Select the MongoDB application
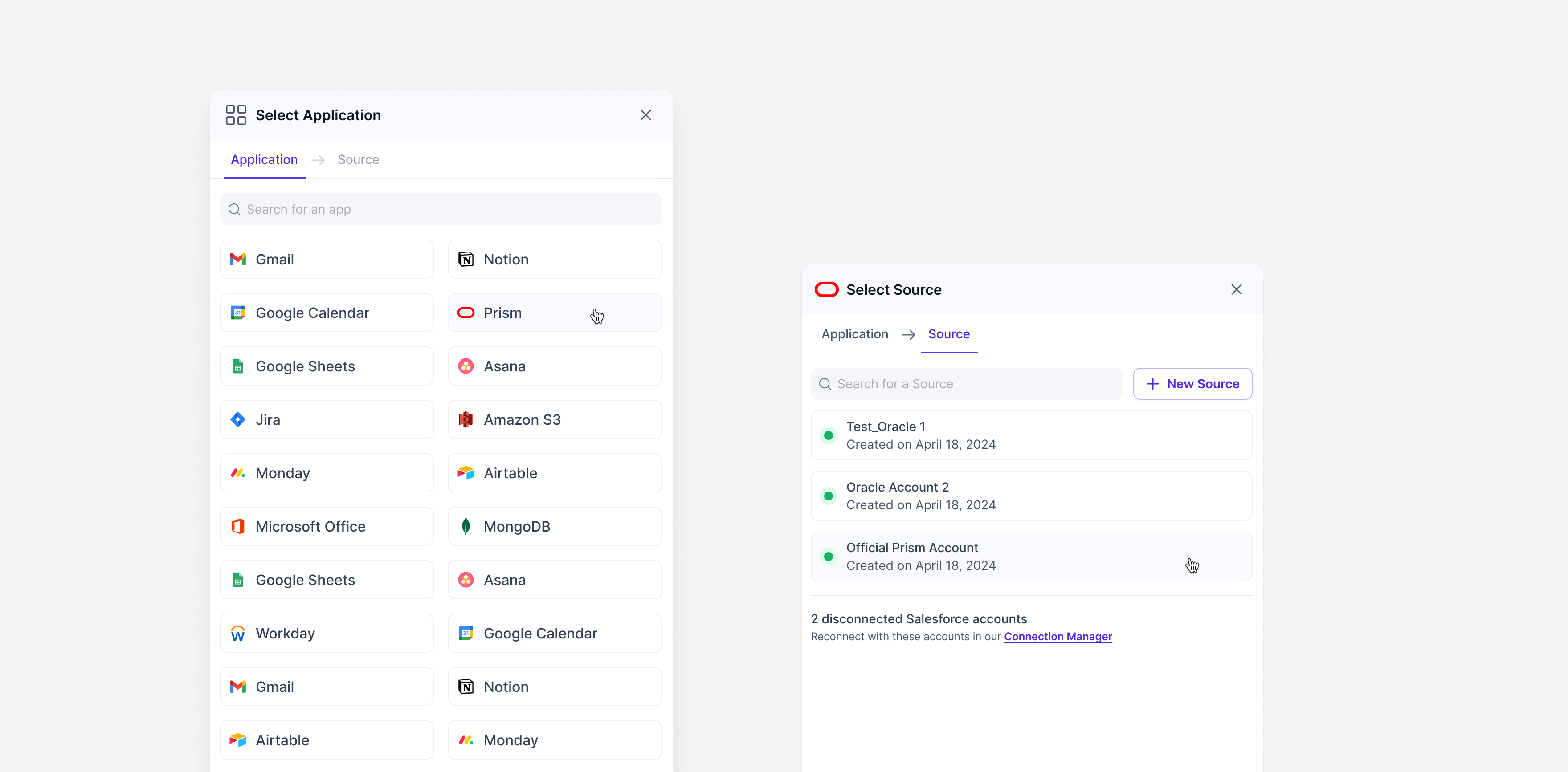This screenshot has height=772, width=1568. point(555,526)
